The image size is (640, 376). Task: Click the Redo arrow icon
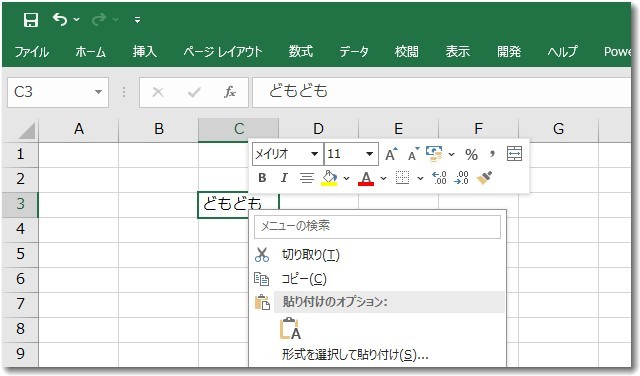coord(99,19)
